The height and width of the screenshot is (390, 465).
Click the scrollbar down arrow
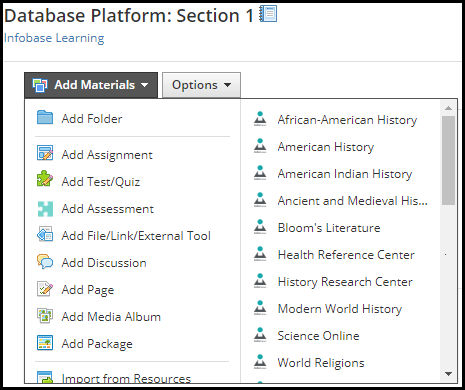[x=448, y=374]
